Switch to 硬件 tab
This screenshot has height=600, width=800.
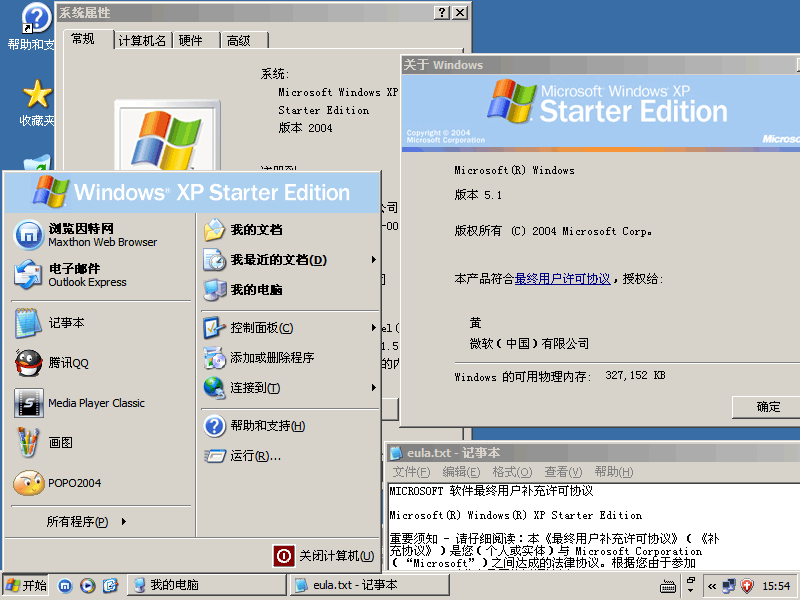pos(196,40)
